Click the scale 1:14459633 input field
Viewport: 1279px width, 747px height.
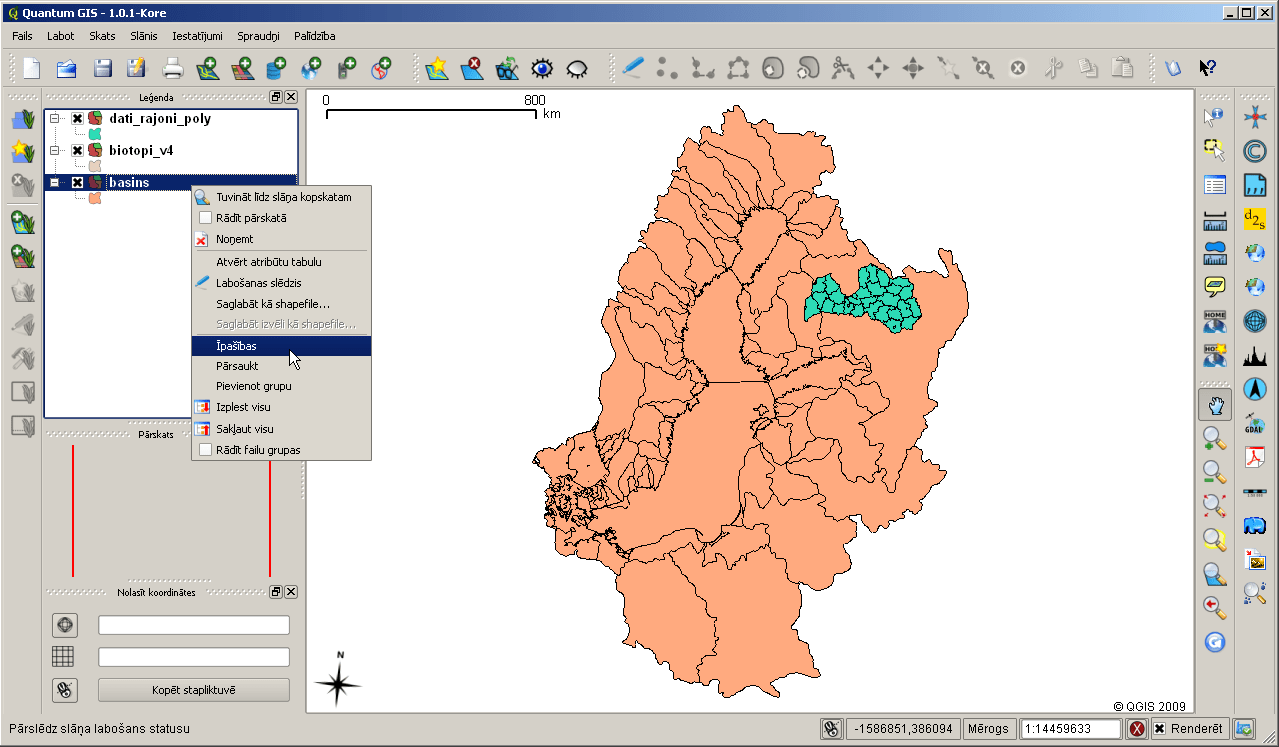(x=1070, y=729)
